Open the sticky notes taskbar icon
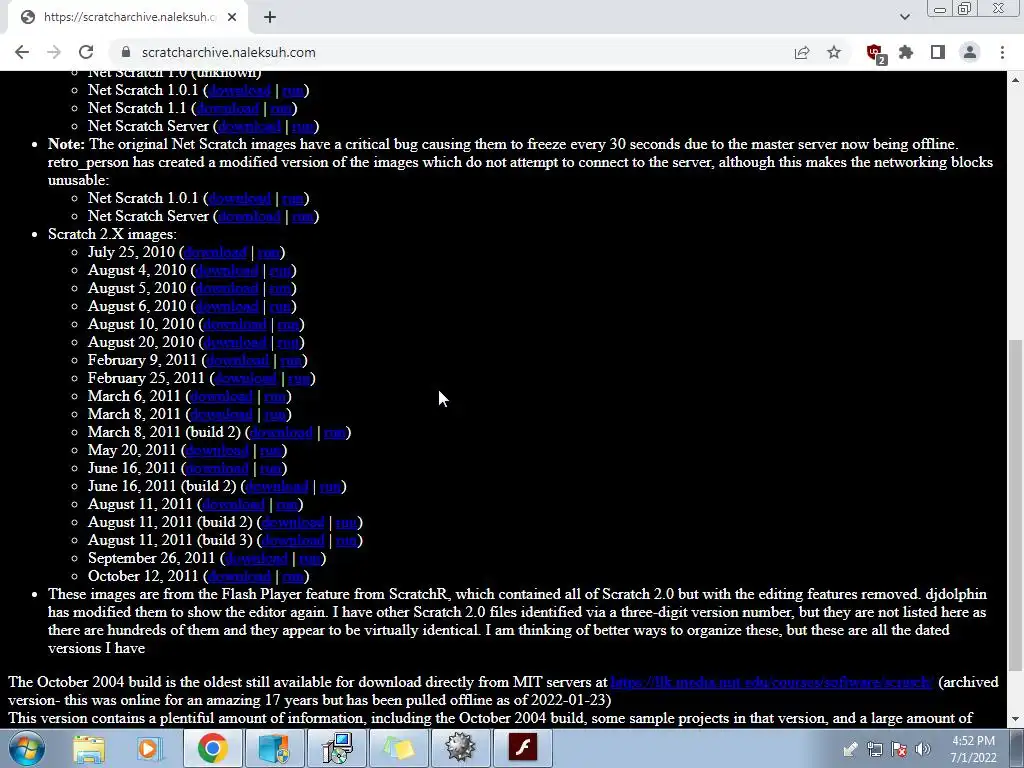Image resolution: width=1024 pixels, height=768 pixels. point(398,748)
